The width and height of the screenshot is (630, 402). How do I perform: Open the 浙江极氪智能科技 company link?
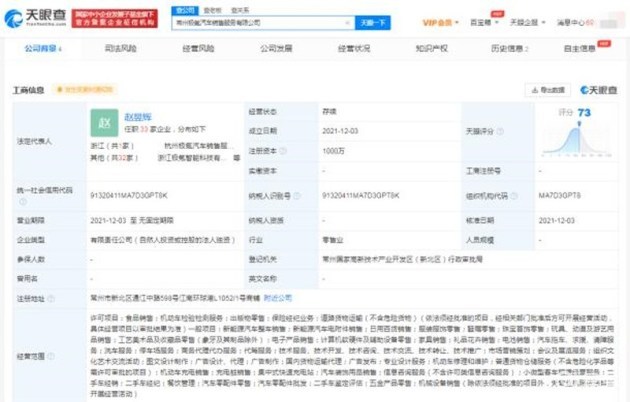tap(192, 158)
